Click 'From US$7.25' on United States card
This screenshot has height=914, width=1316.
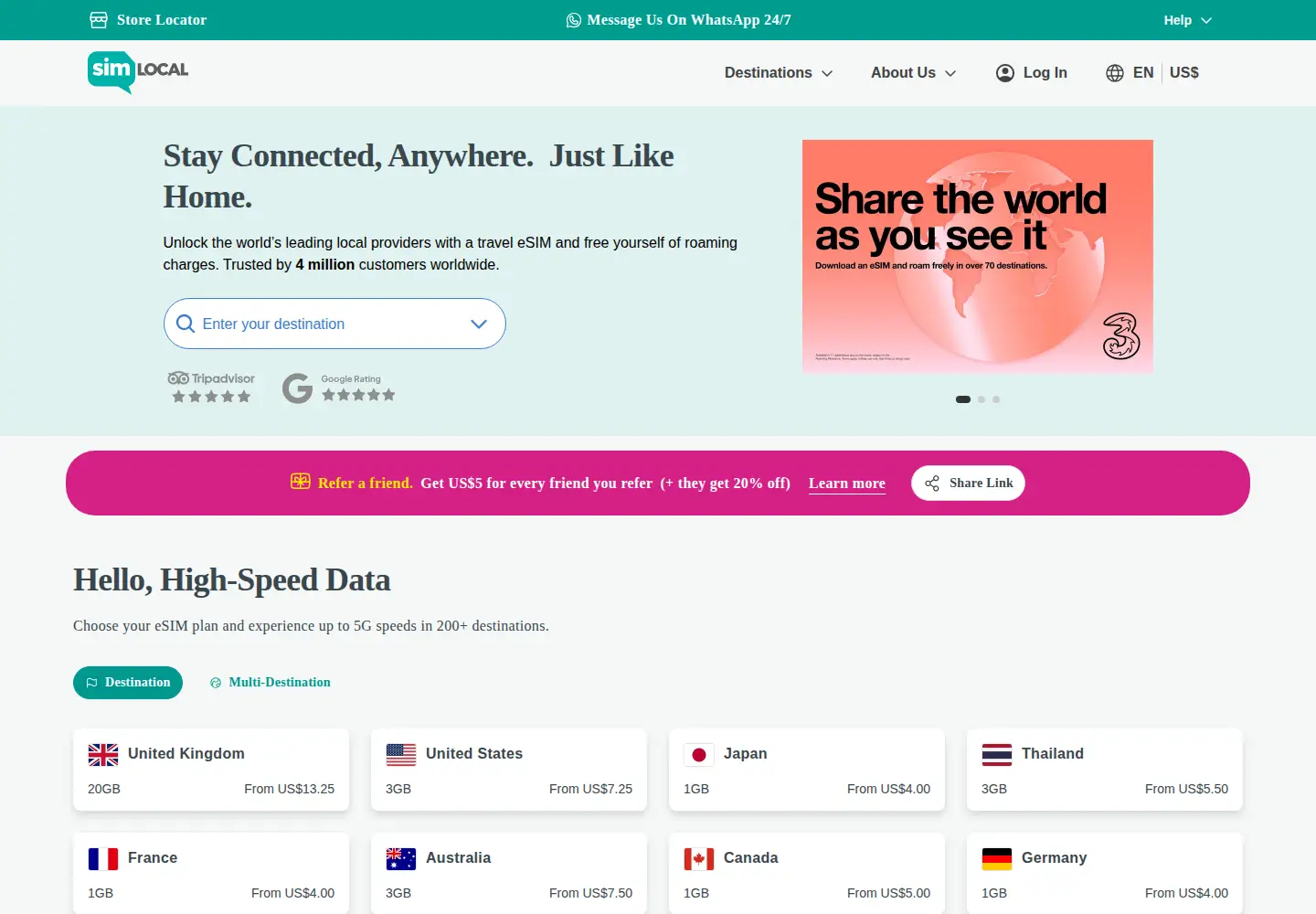point(590,789)
